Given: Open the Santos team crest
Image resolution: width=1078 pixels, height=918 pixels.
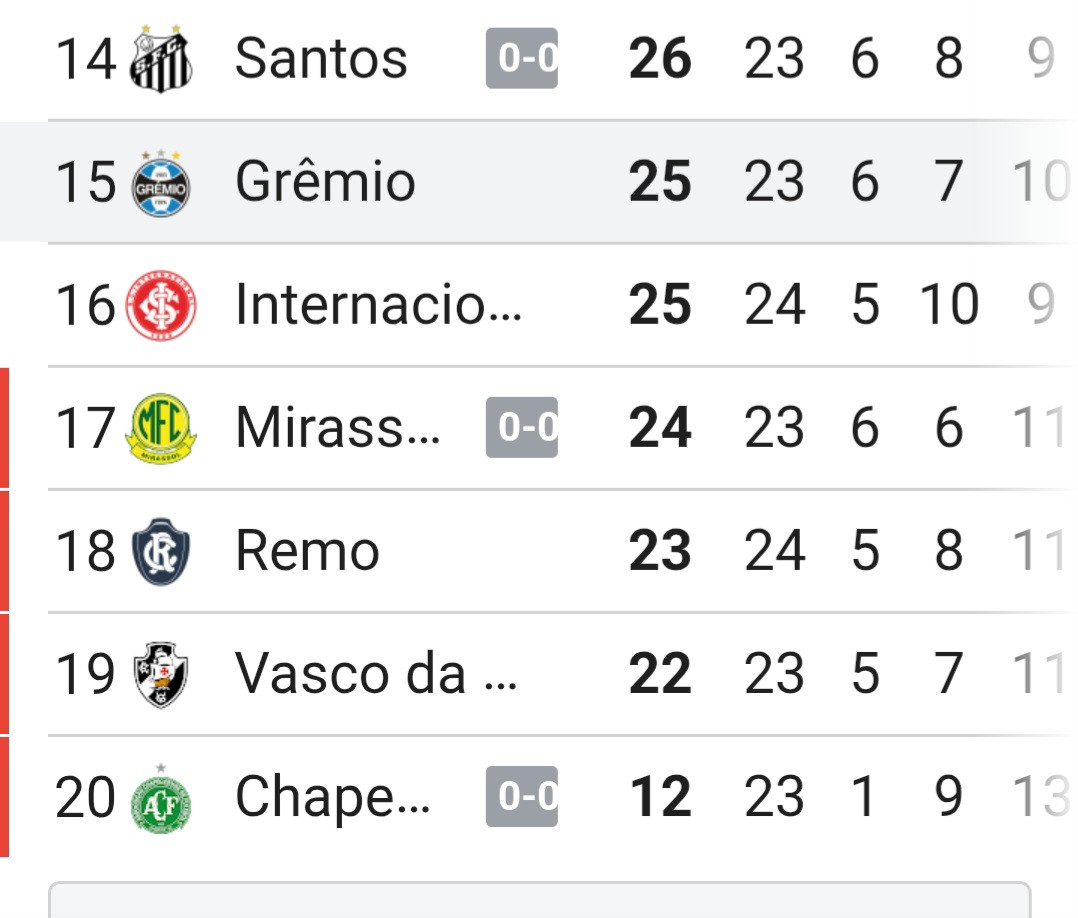Looking at the screenshot, I should click(161, 58).
